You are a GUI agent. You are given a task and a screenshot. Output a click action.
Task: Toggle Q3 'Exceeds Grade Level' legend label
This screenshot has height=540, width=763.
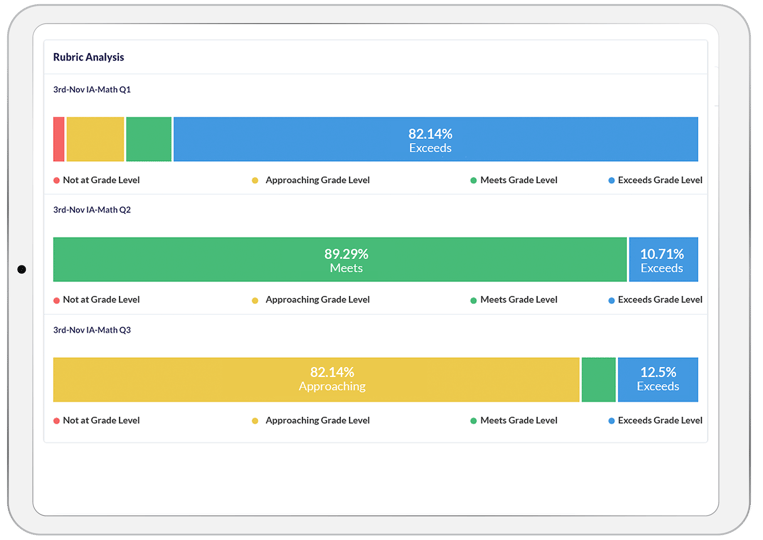tap(659, 421)
